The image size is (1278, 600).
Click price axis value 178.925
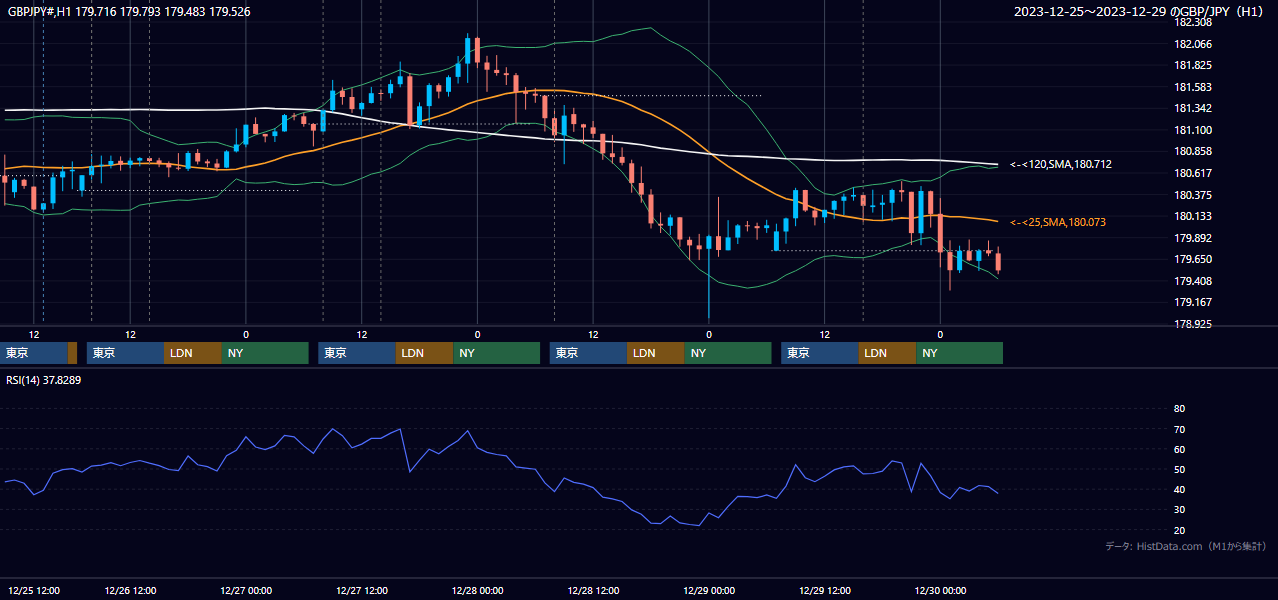1193,324
